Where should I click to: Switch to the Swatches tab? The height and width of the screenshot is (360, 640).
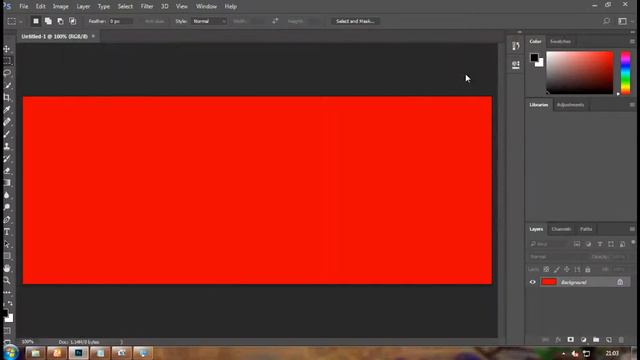(x=560, y=42)
